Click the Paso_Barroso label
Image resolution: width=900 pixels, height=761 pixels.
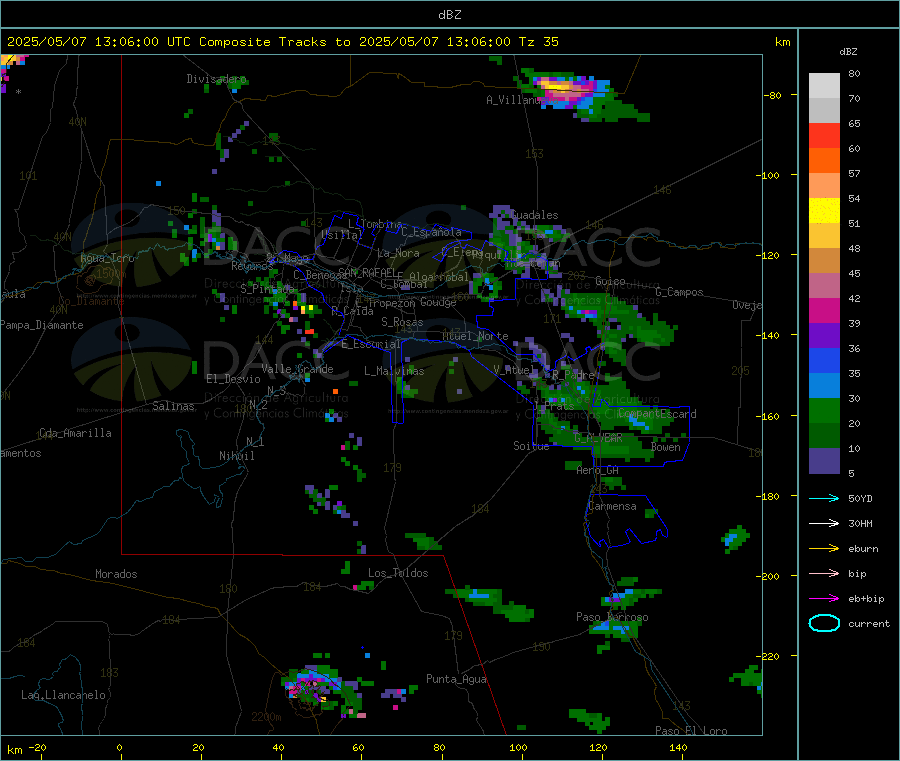coord(612,617)
